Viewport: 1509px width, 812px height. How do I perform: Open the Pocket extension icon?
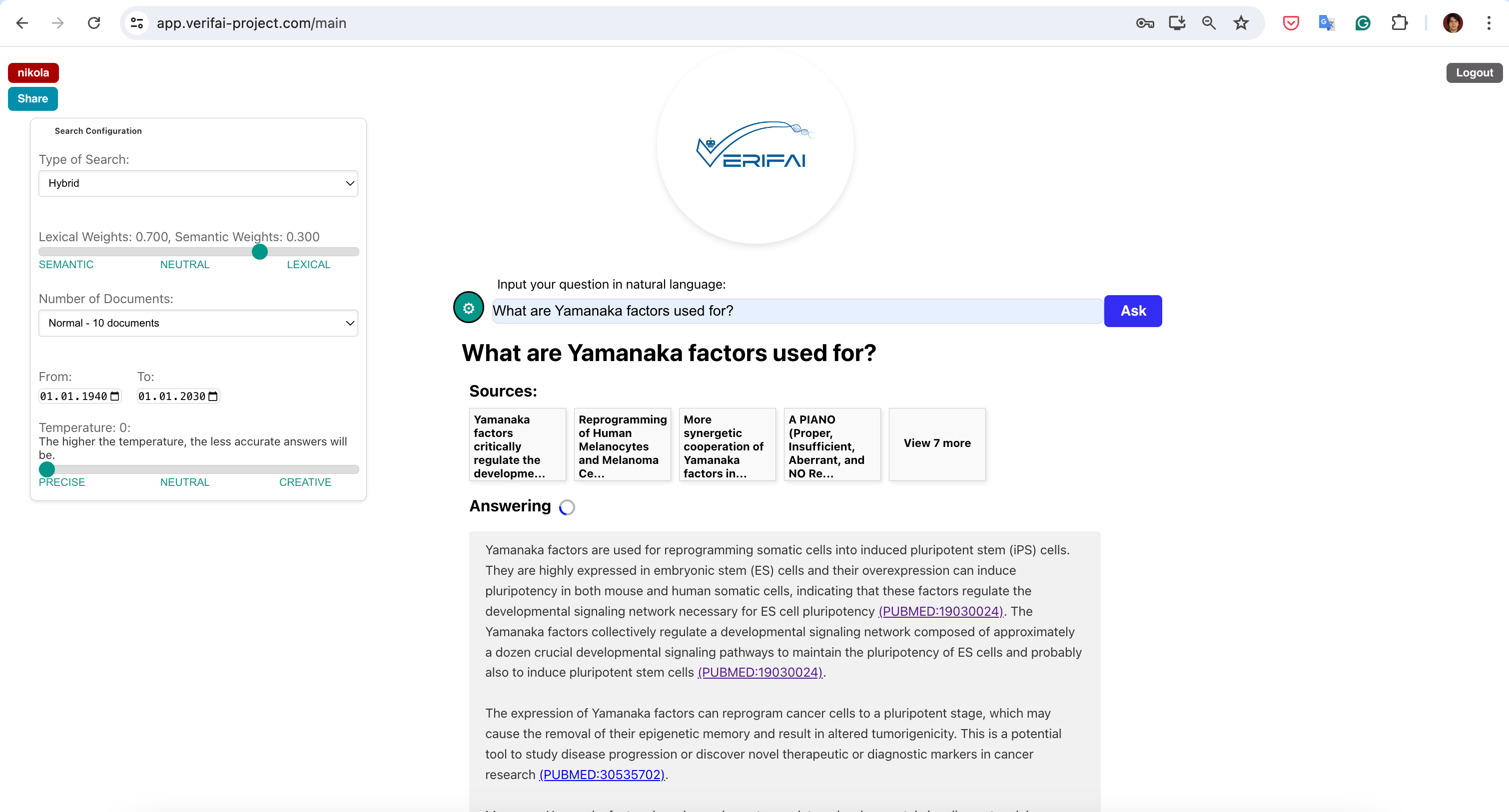pos(1291,23)
